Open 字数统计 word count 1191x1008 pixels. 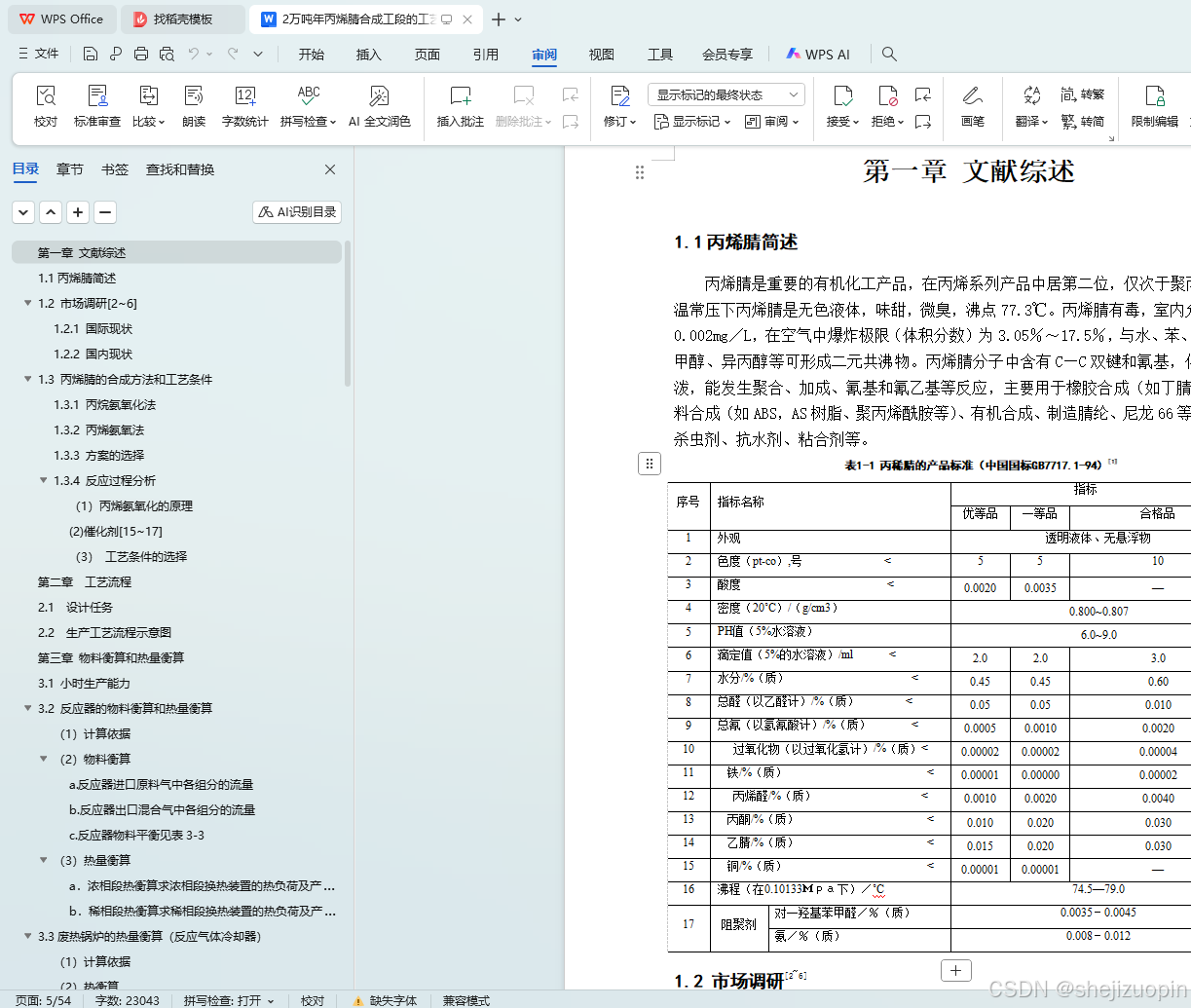pos(244,106)
